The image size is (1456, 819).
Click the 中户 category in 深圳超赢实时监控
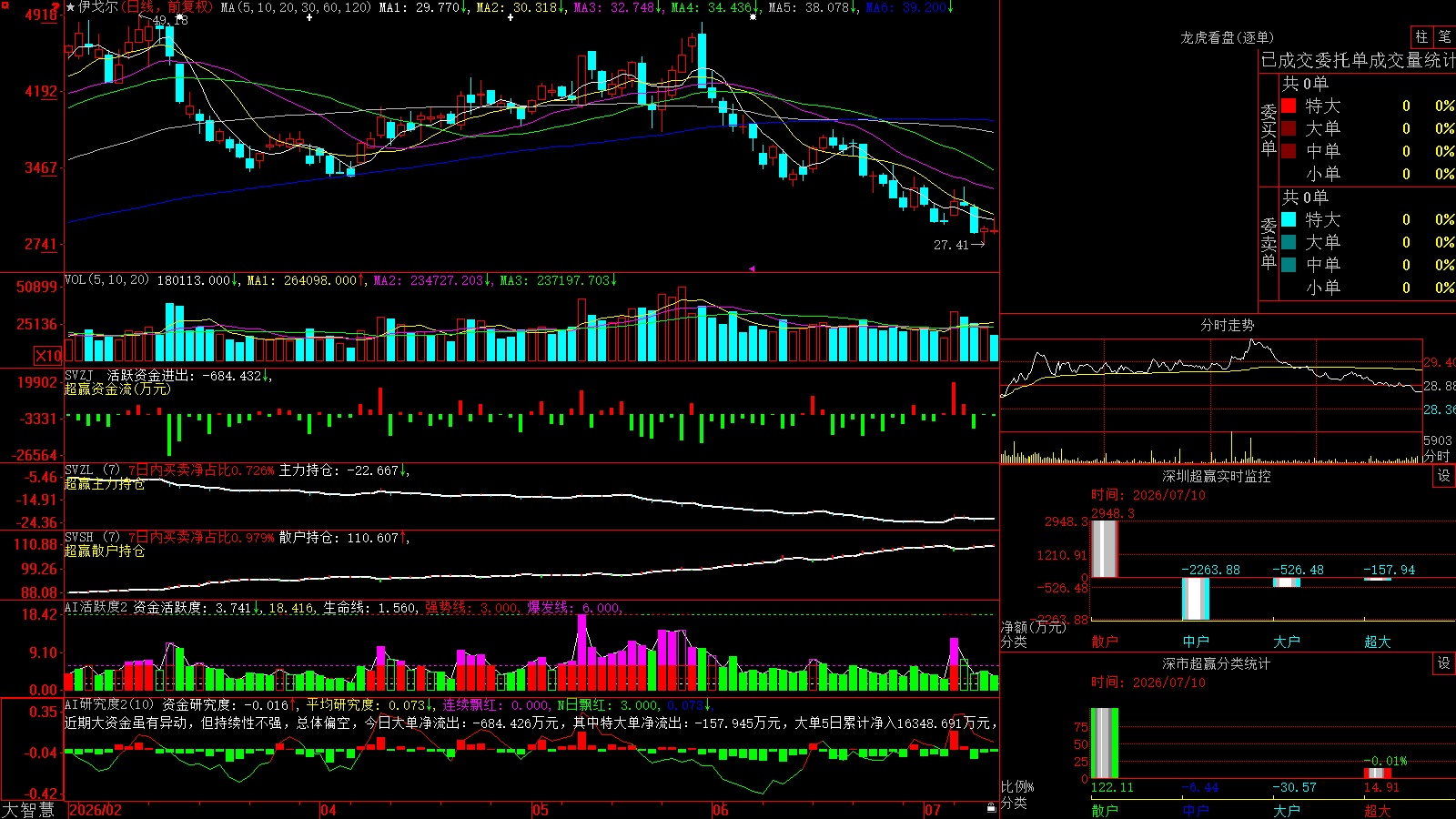tap(1196, 642)
